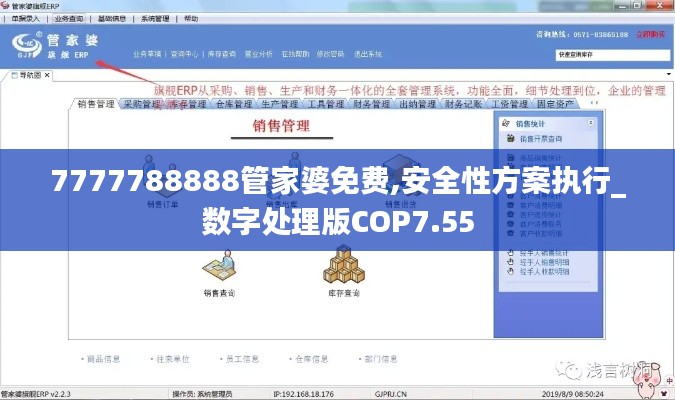Open the 单据录入 menu

click(x=25, y=19)
